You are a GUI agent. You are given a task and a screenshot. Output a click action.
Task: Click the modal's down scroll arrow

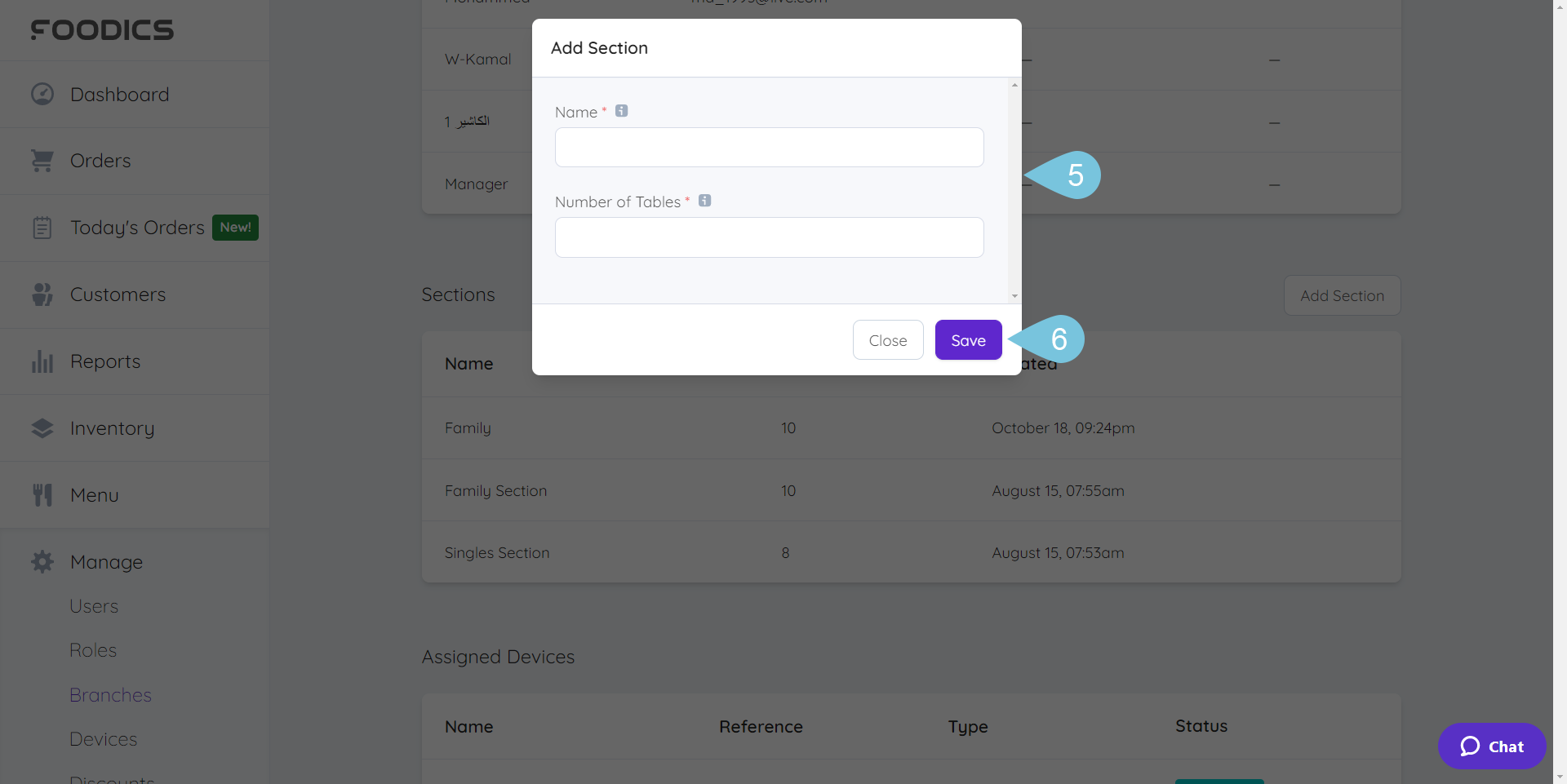1014,296
